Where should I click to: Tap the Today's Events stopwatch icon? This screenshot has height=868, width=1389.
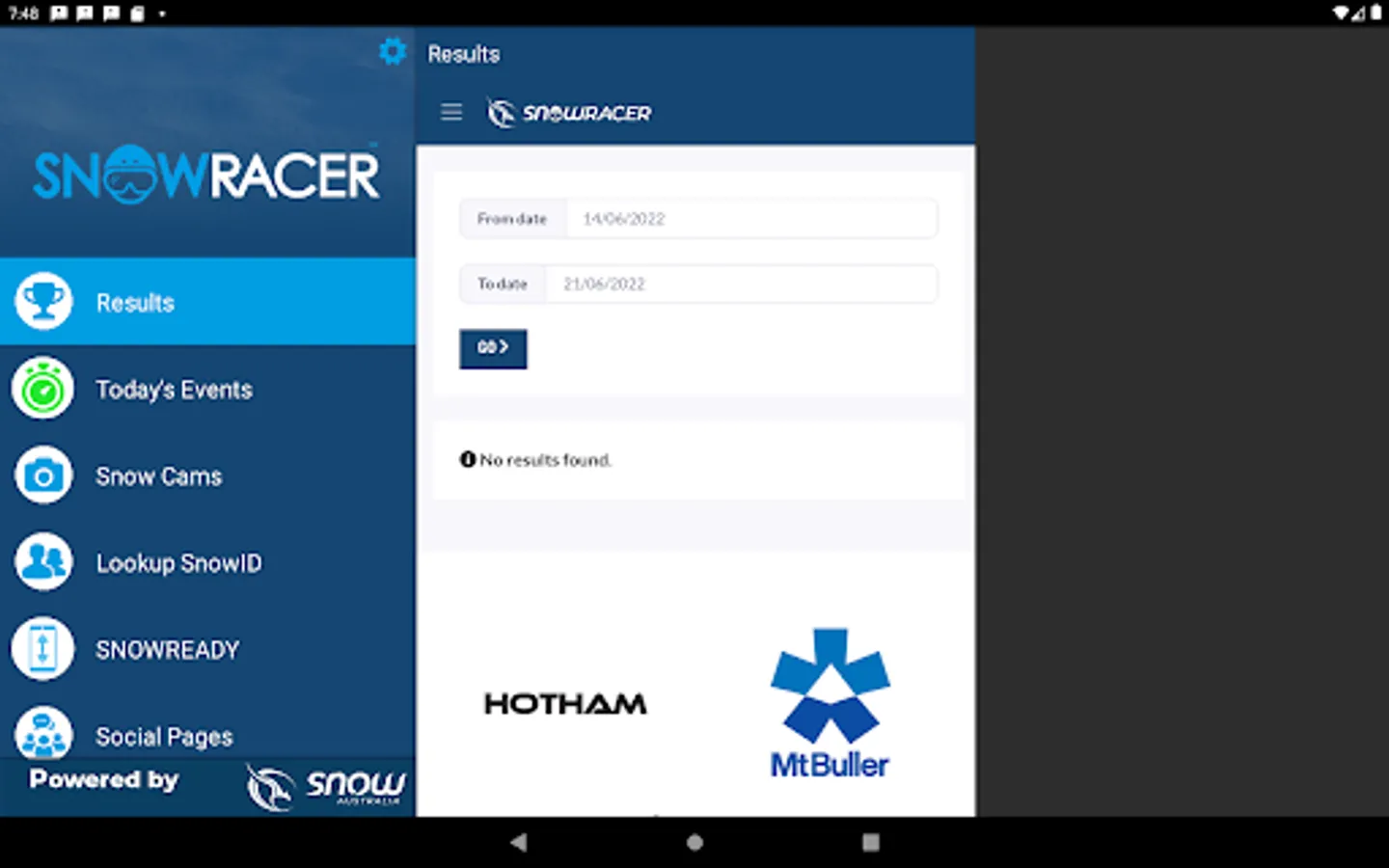click(x=43, y=389)
